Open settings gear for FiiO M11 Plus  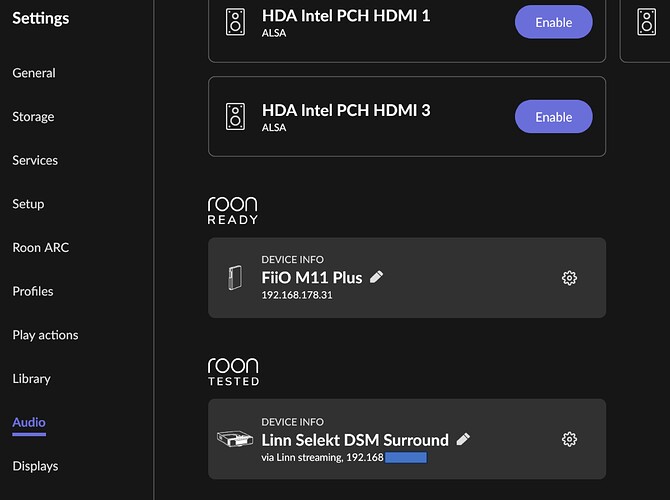[x=569, y=278]
